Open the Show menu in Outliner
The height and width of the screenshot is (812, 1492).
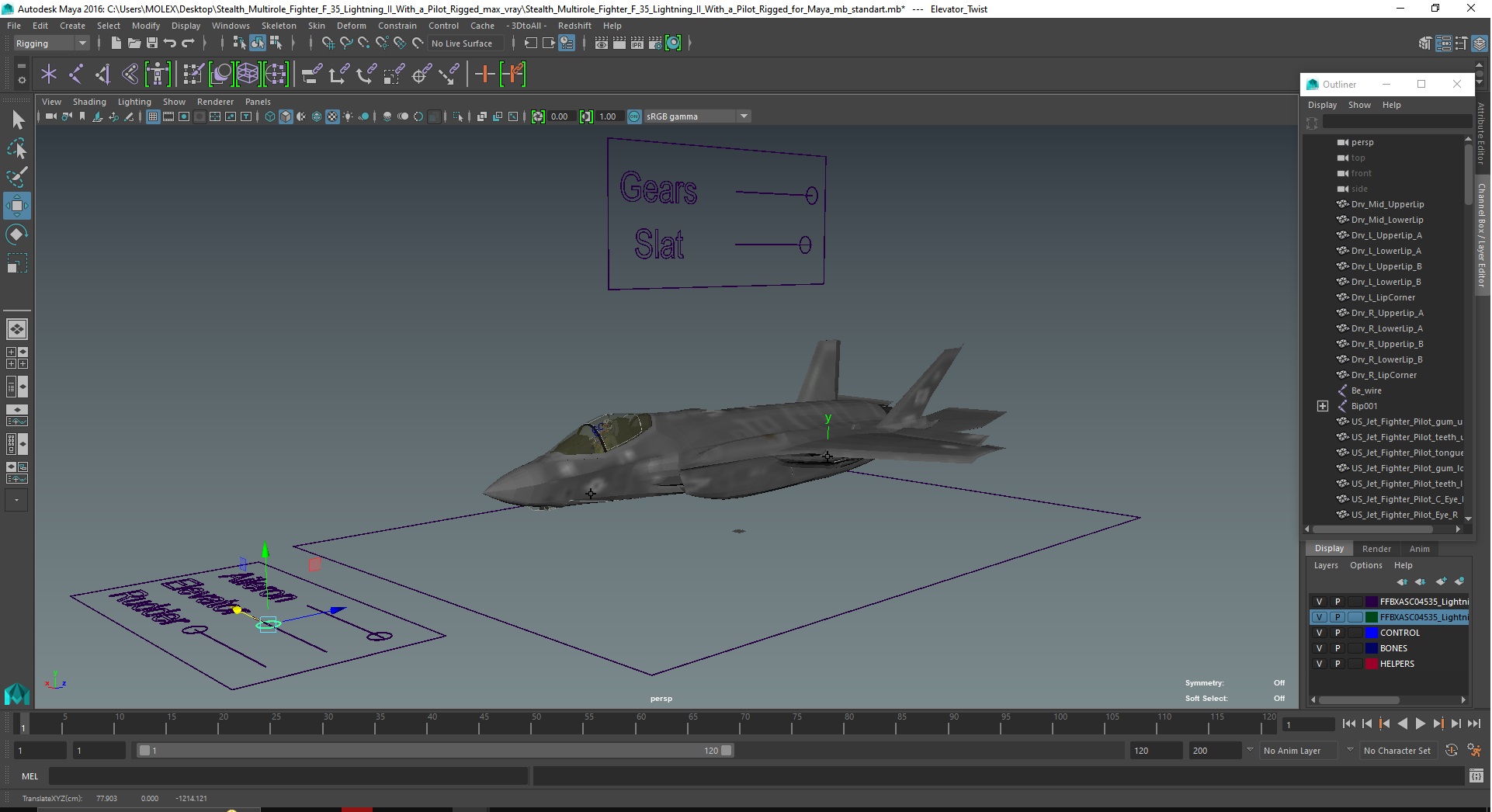pyautogui.click(x=1359, y=105)
